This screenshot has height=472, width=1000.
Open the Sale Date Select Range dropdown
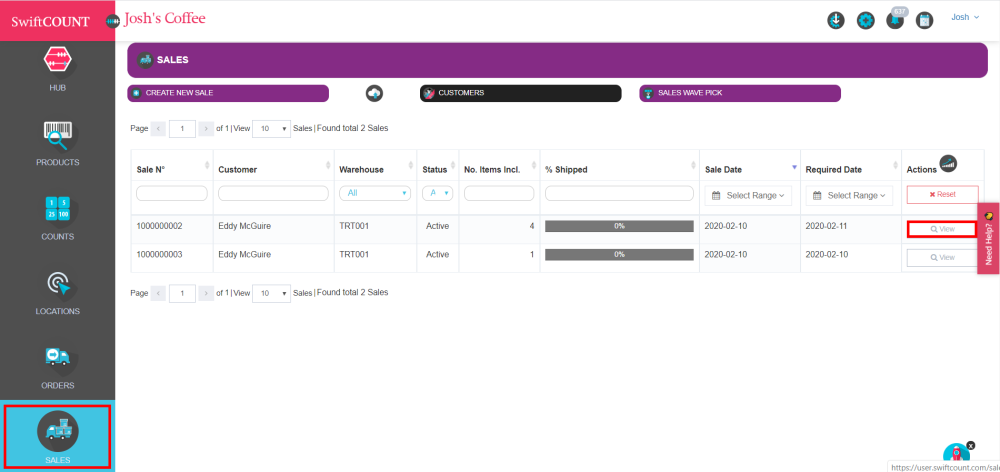tap(748, 196)
